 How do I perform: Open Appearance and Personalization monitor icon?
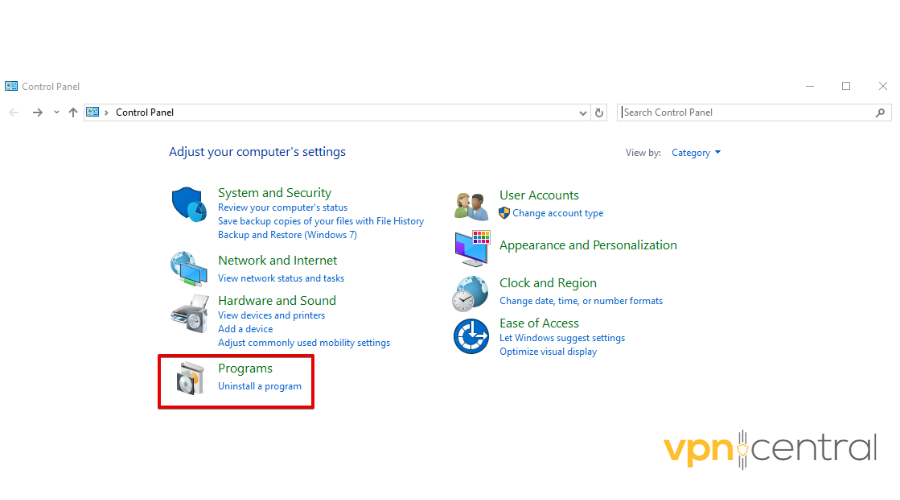pyautogui.click(x=471, y=246)
